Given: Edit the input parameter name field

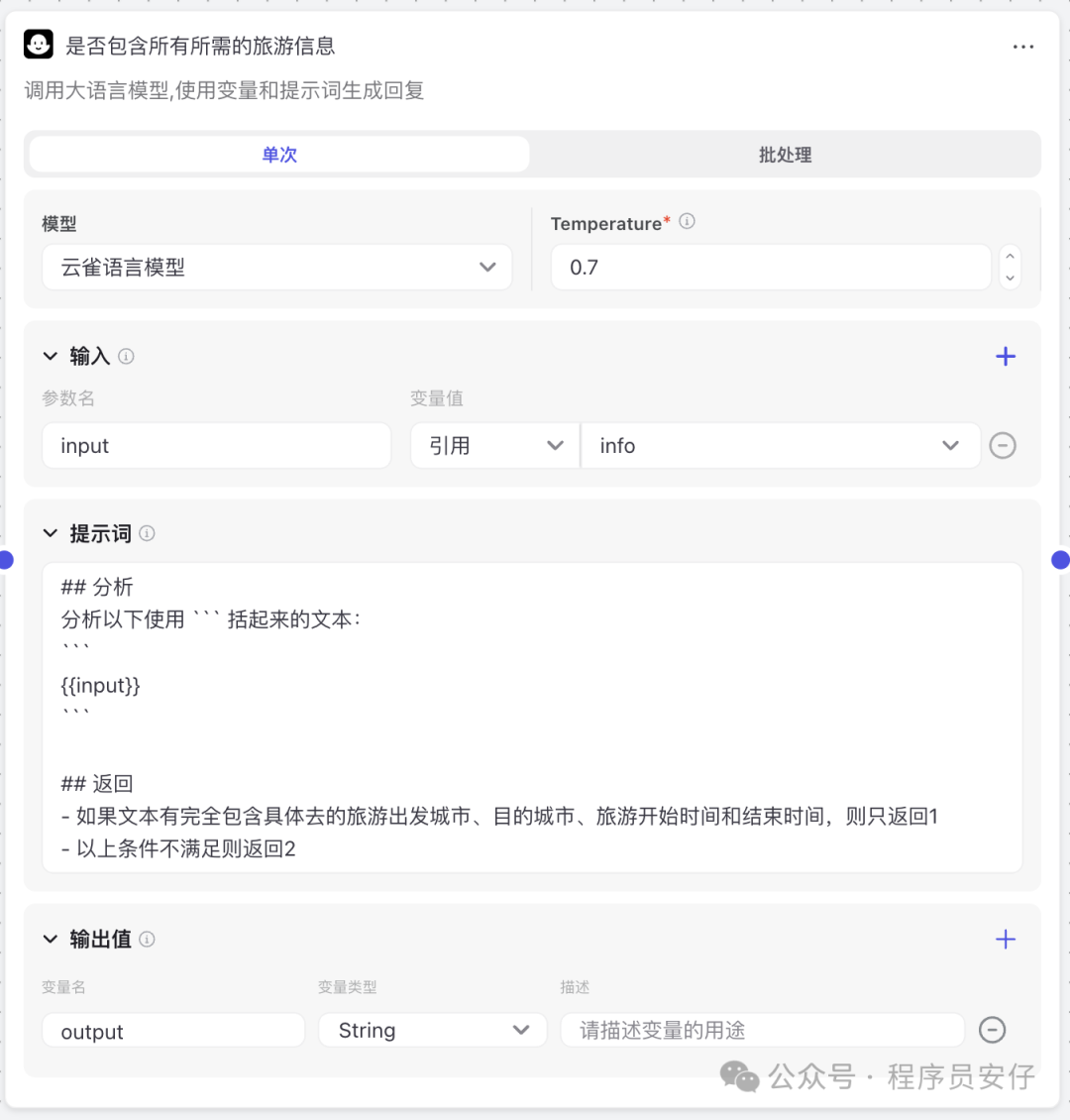Looking at the screenshot, I should [216, 446].
